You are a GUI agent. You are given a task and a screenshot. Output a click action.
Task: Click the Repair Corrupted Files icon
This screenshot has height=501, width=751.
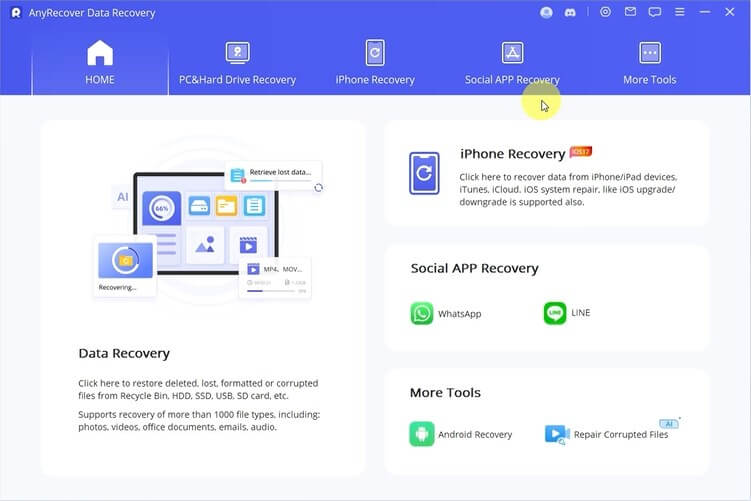click(556, 434)
